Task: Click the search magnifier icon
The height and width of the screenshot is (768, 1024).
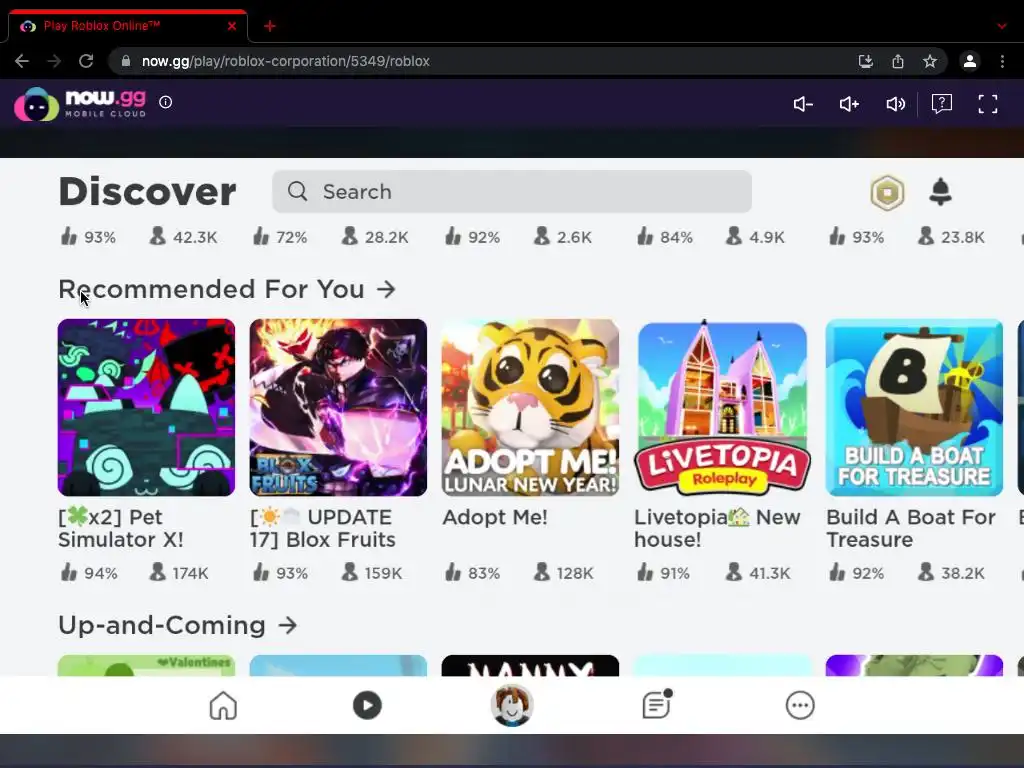Action: [x=297, y=191]
